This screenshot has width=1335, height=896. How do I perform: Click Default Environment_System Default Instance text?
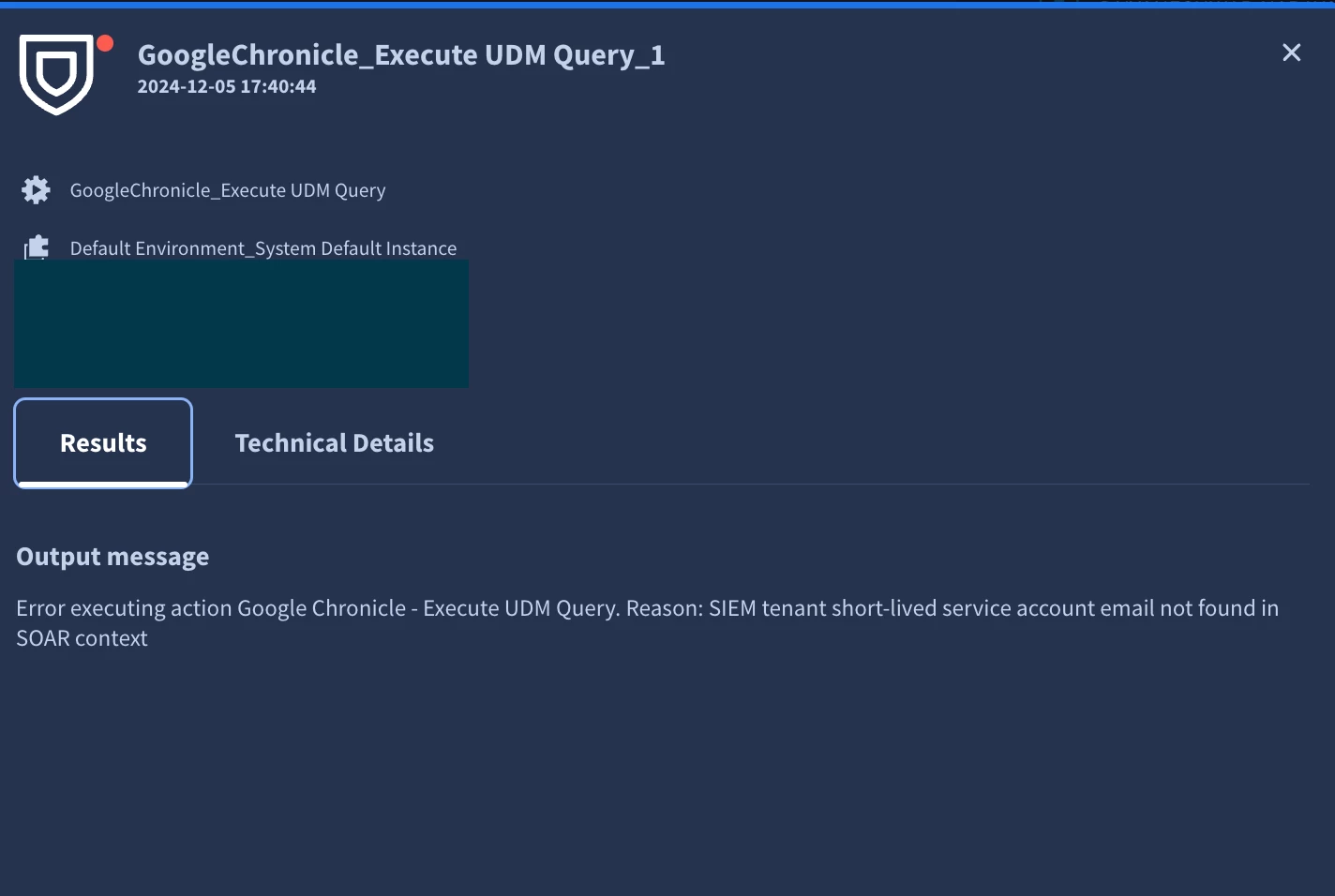[x=263, y=248]
